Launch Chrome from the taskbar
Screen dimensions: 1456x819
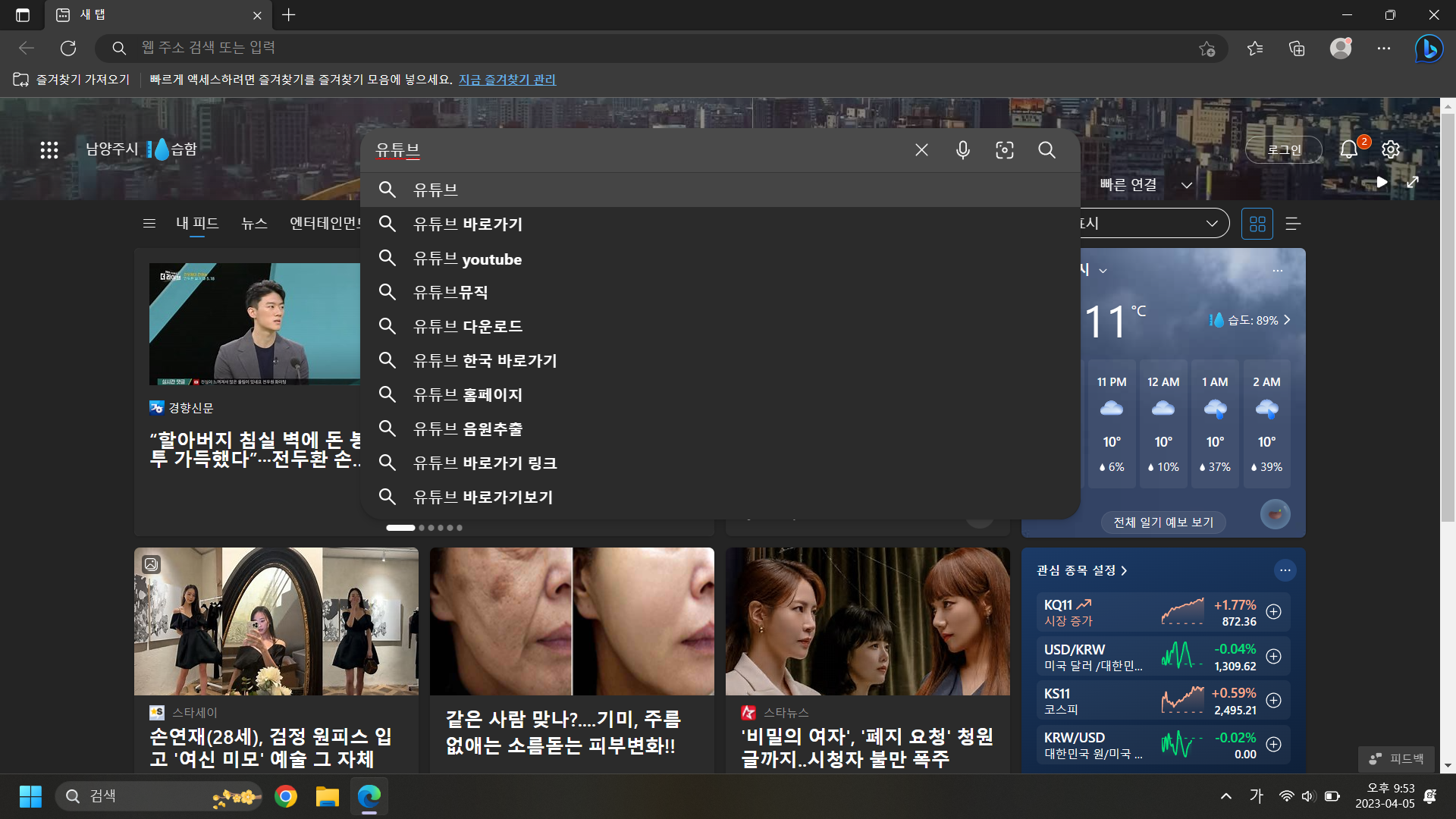(x=286, y=797)
